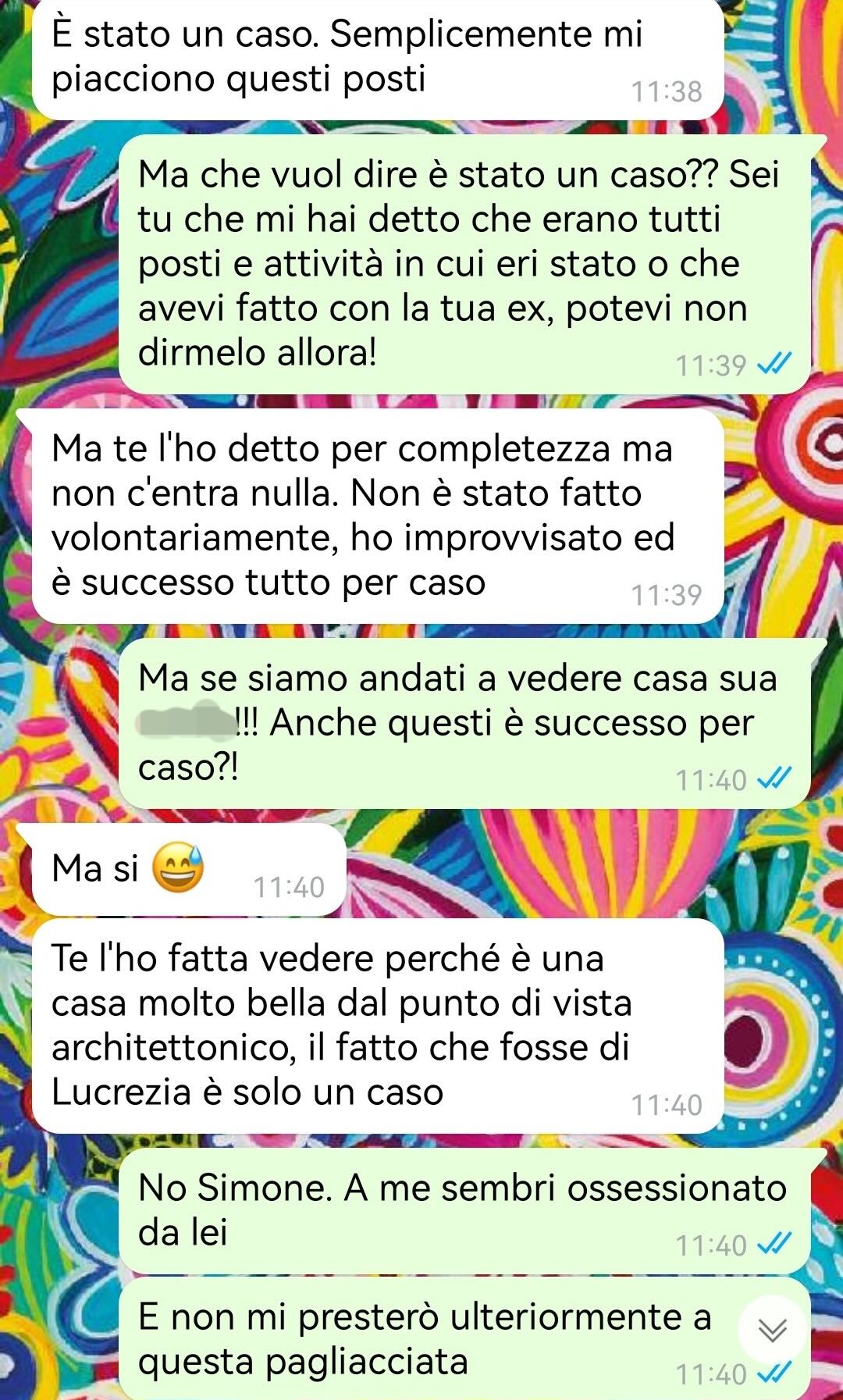
Task: Tap the 'Ma te l'ho detto per completezza' bubble
Action: coord(378,516)
